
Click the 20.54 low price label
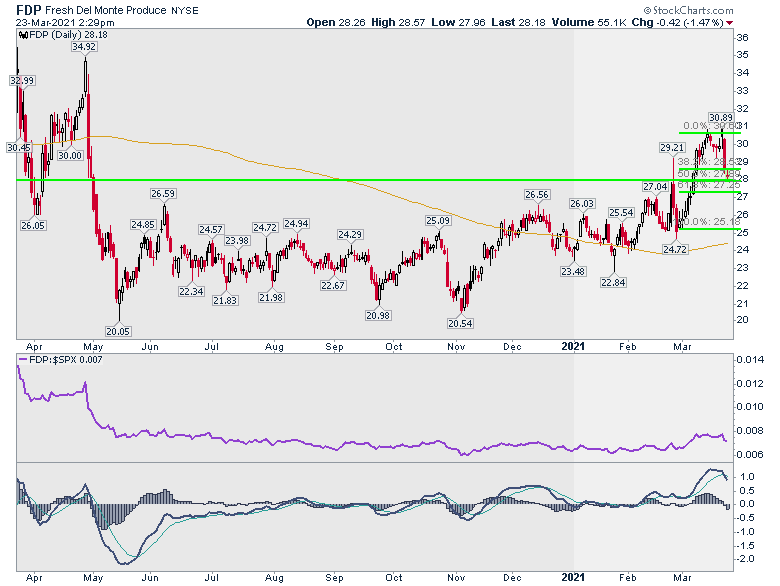(x=460, y=323)
